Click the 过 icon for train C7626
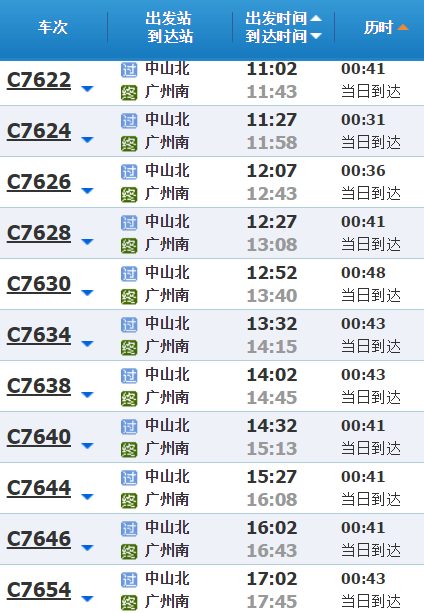Image resolution: width=424 pixels, height=613 pixels. 129,172
